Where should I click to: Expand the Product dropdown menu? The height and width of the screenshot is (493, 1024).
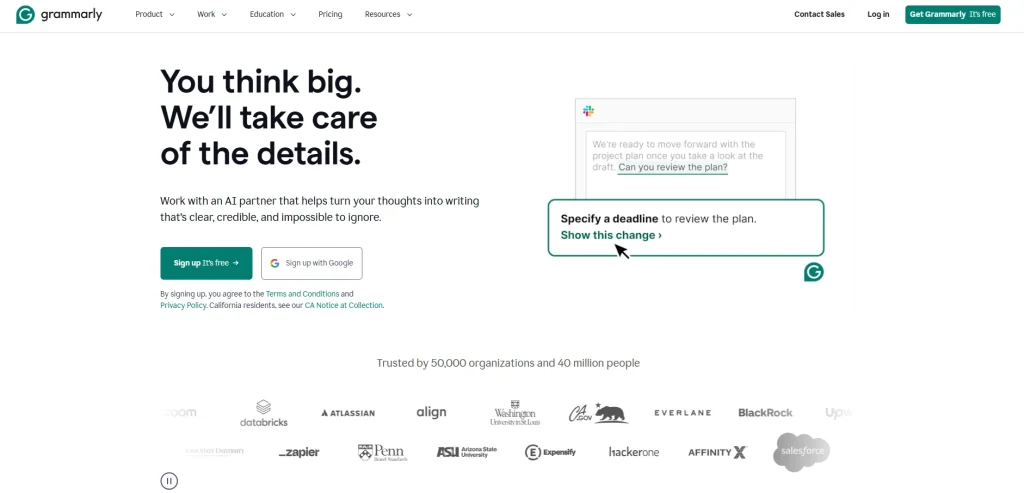point(155,14)
